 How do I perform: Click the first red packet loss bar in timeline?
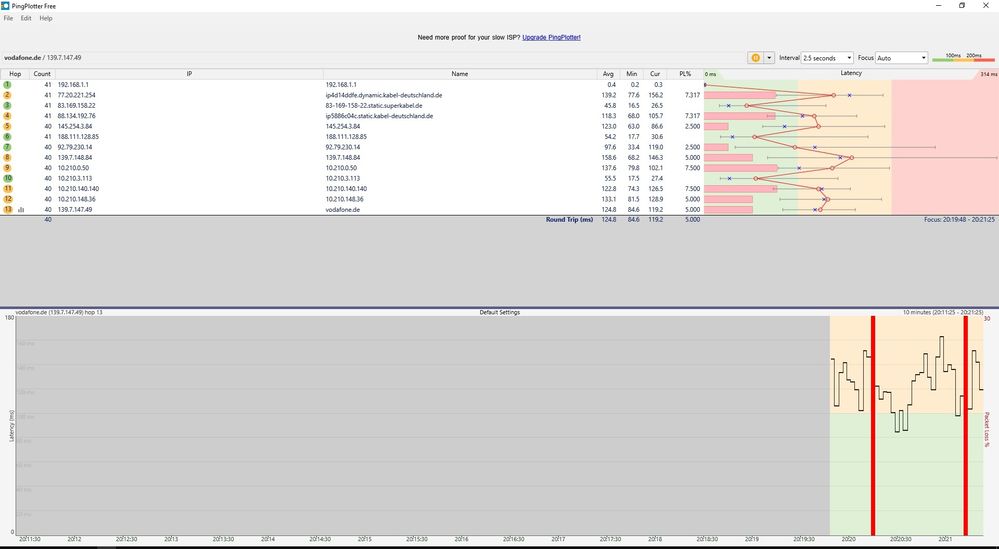click(x=873, y=425)
